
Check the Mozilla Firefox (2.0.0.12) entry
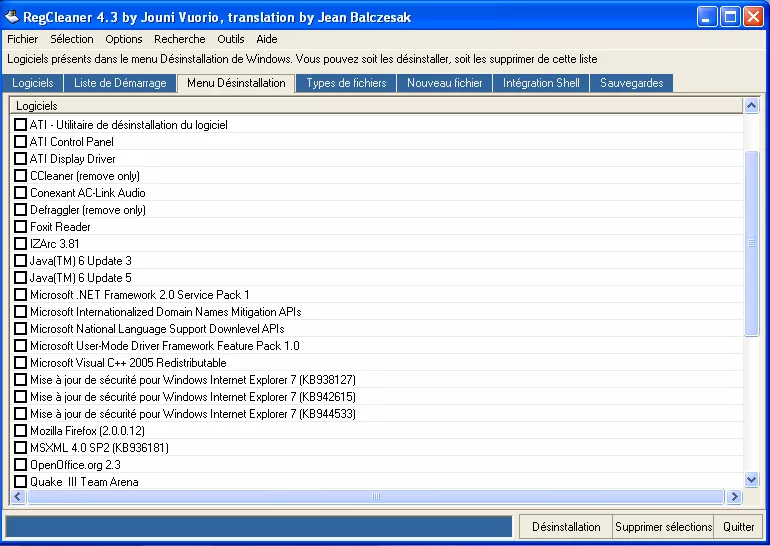21,431
